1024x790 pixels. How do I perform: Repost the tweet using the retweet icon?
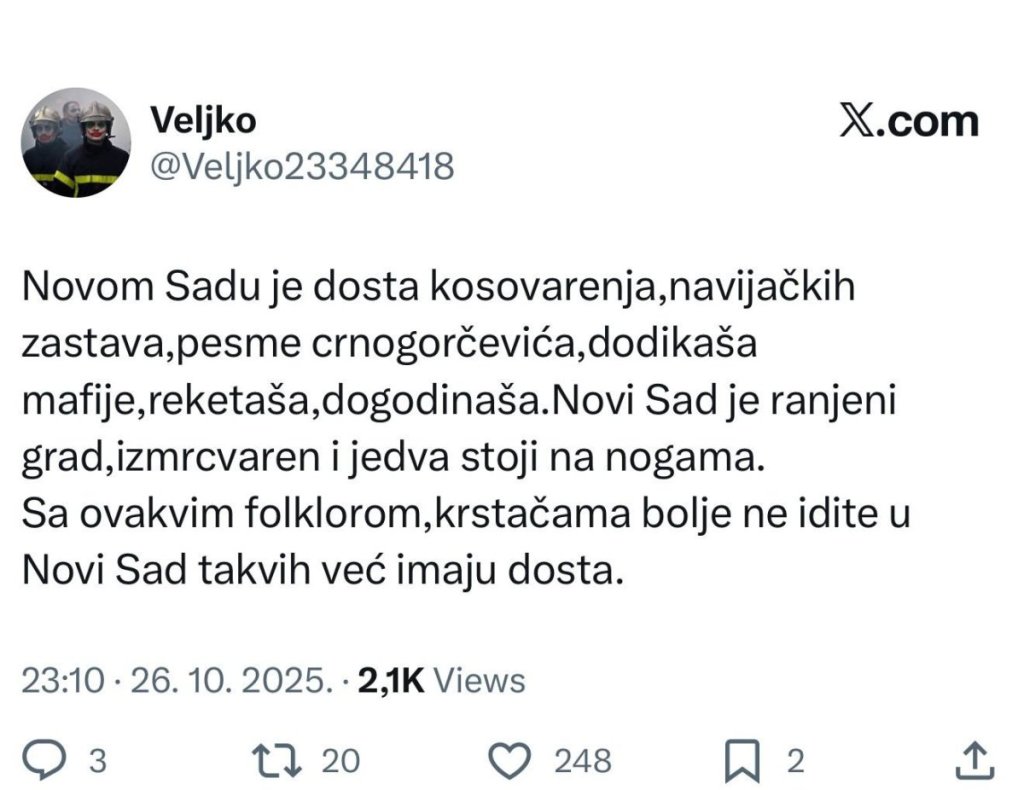(x=274, y=760)
